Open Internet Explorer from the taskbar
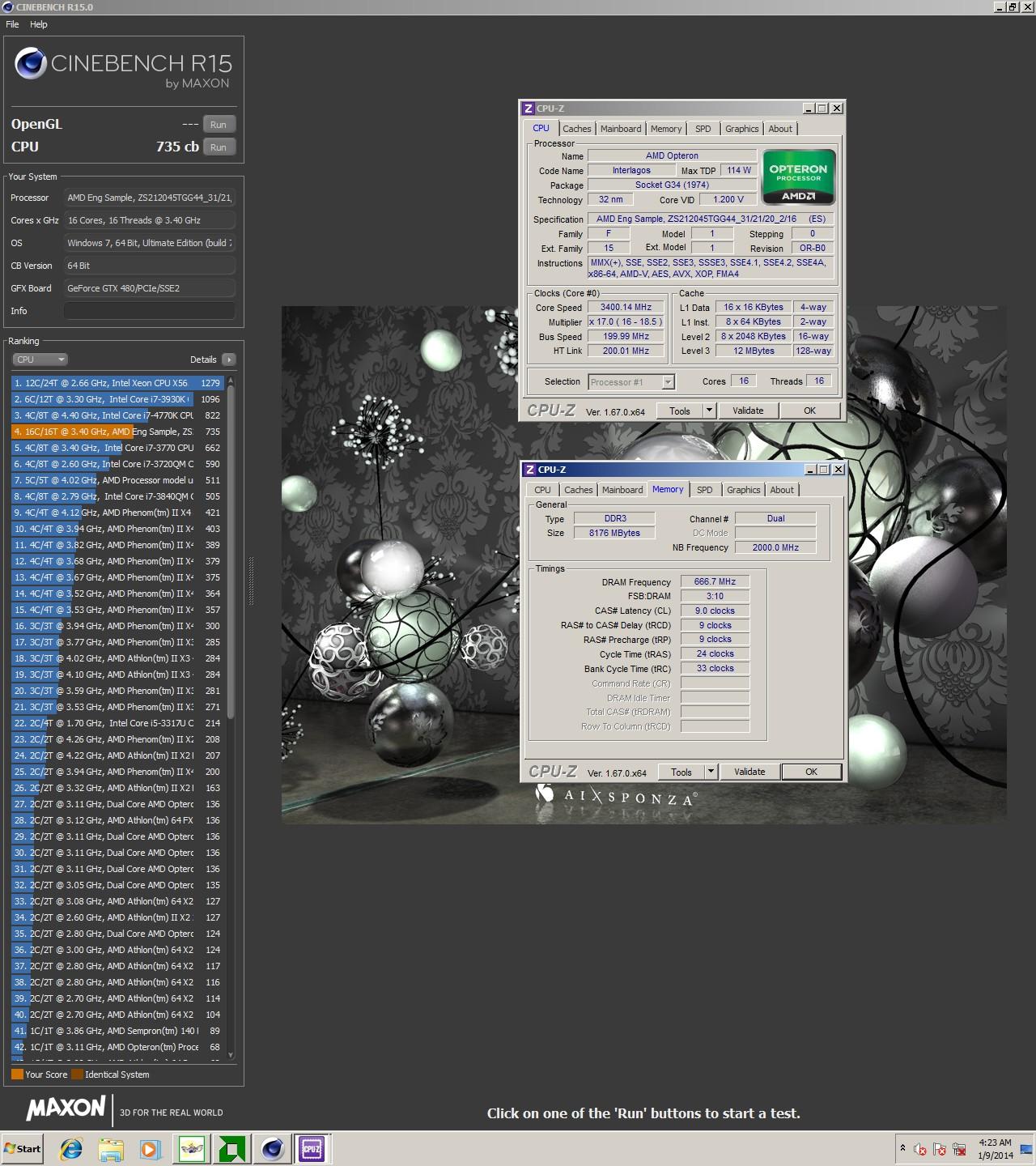 point(71,1148)
